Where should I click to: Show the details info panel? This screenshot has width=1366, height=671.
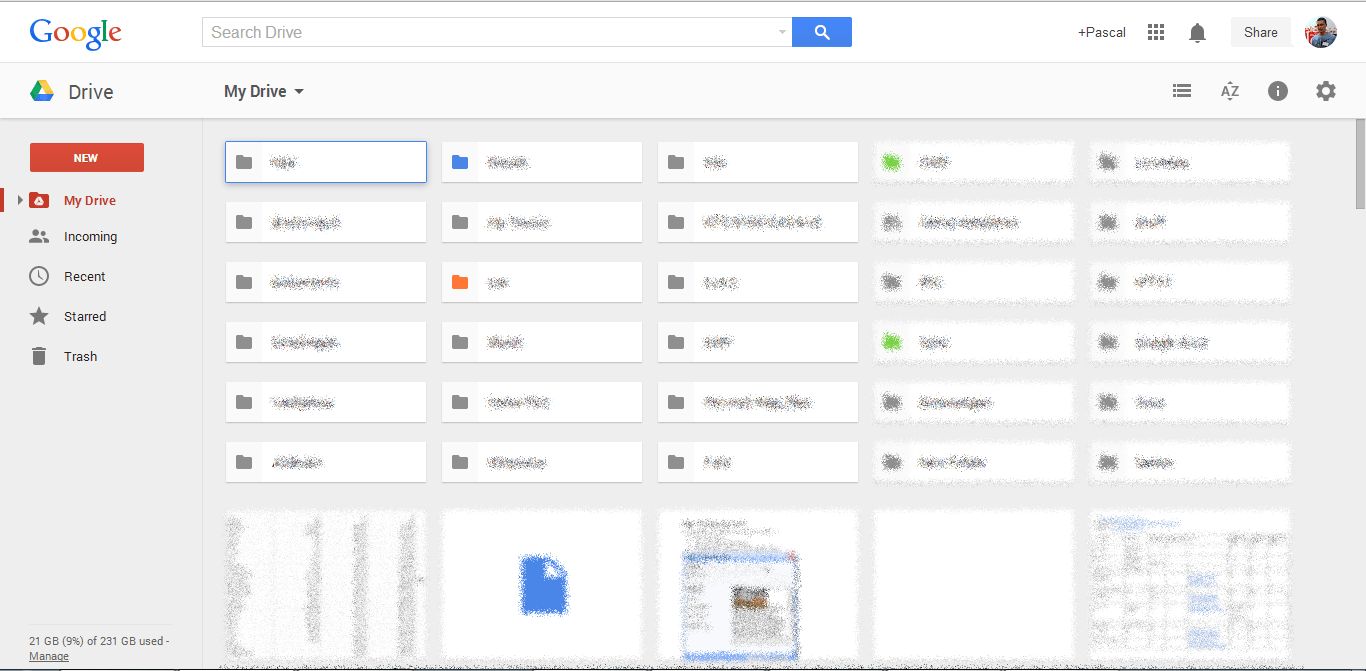[x=1278, y=91]
